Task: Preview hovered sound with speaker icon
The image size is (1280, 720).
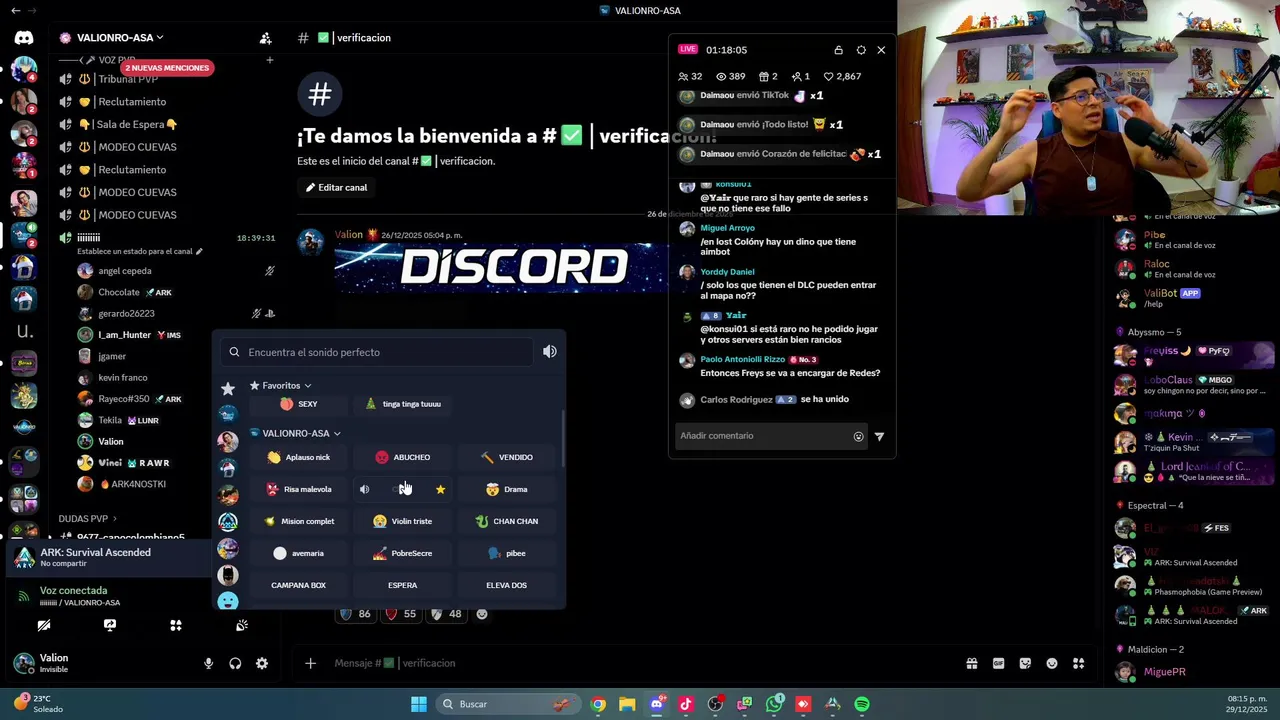Action: click(365, 489)
